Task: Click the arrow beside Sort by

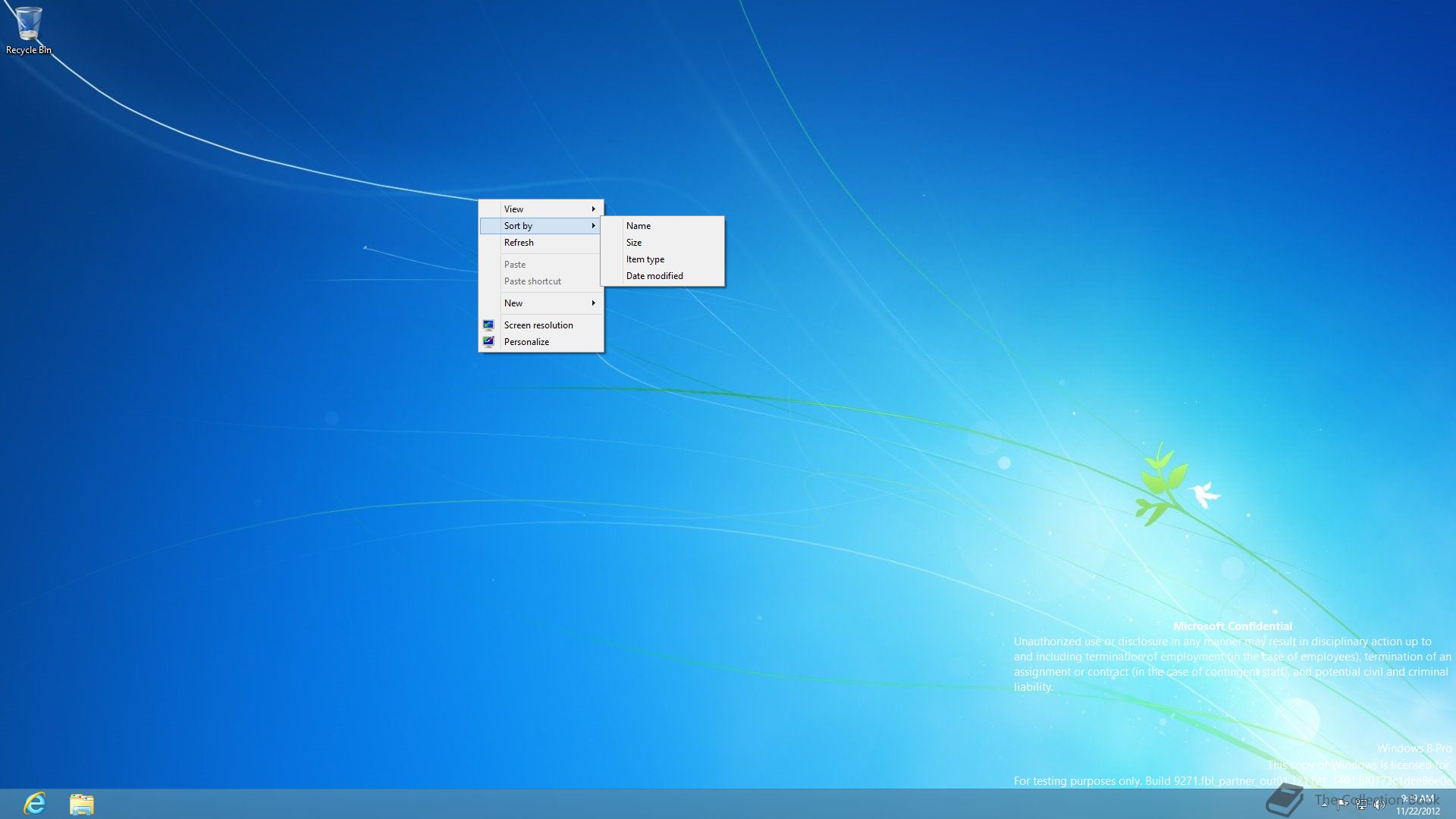Action: coord(594,225)
